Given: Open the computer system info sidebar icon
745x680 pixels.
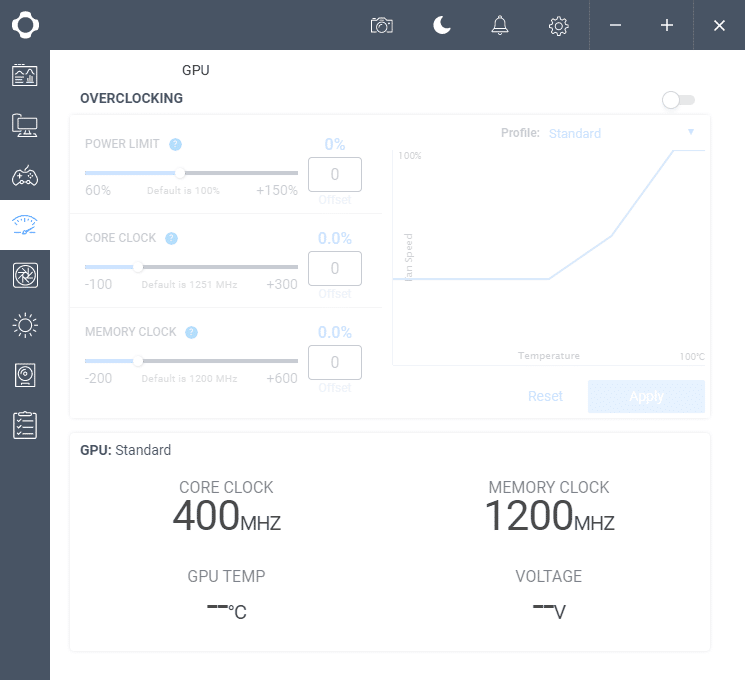Looking at the screenshot, I should point(24,125).
